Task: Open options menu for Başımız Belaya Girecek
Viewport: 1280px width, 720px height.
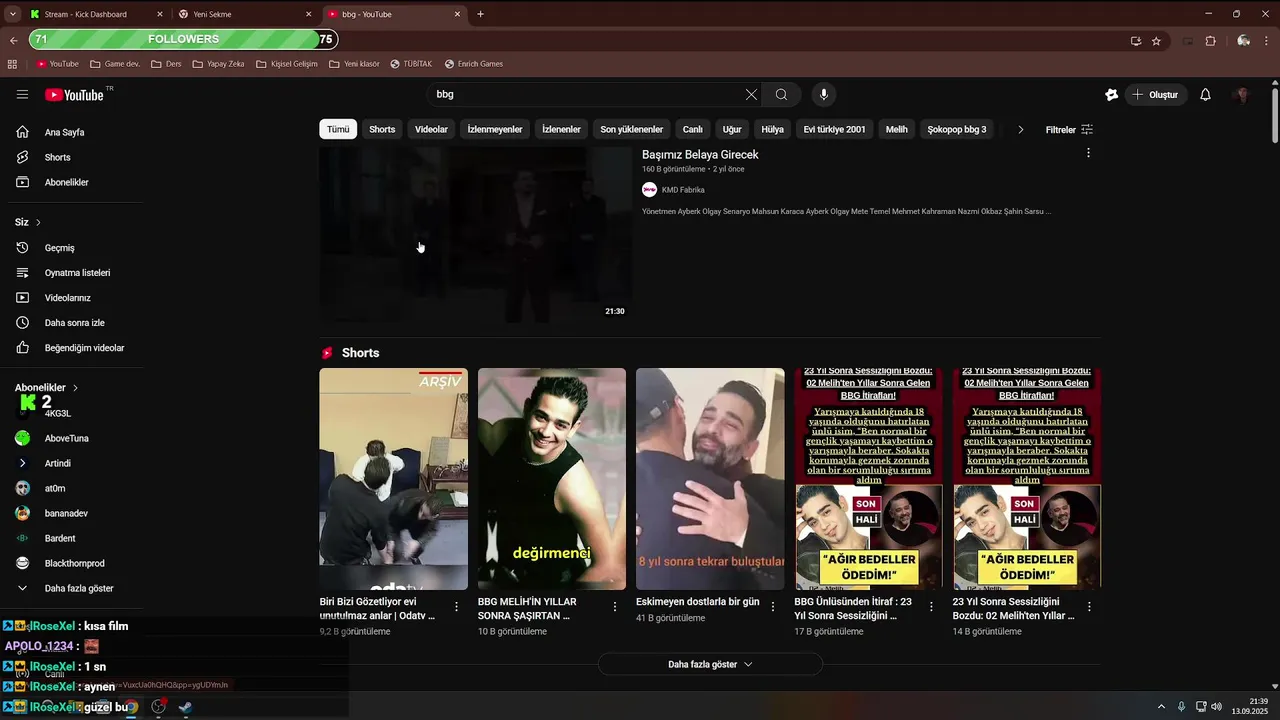Action: [x=1088, y=153]
